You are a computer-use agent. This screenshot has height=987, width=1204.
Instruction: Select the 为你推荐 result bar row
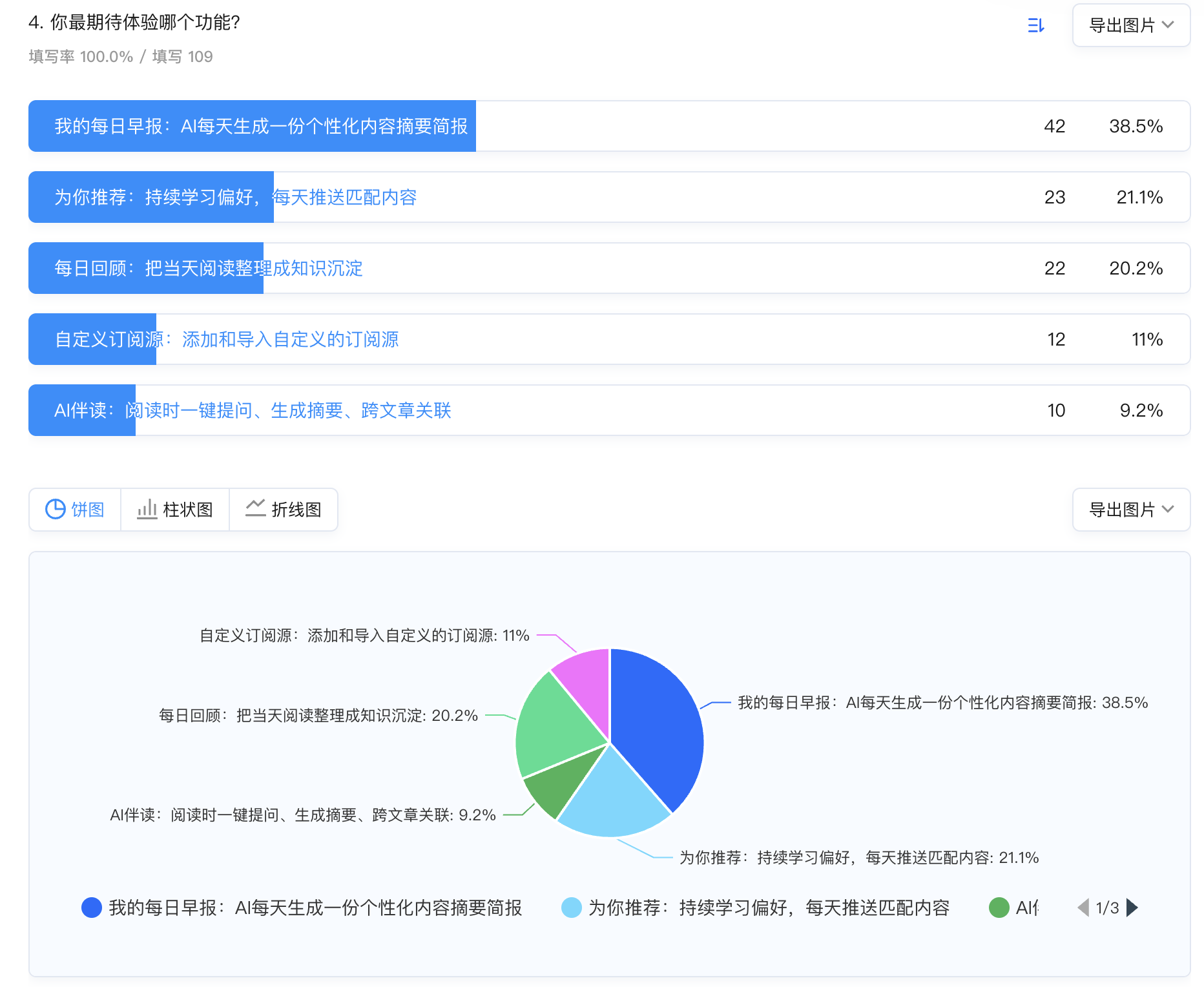pos(608,197)
